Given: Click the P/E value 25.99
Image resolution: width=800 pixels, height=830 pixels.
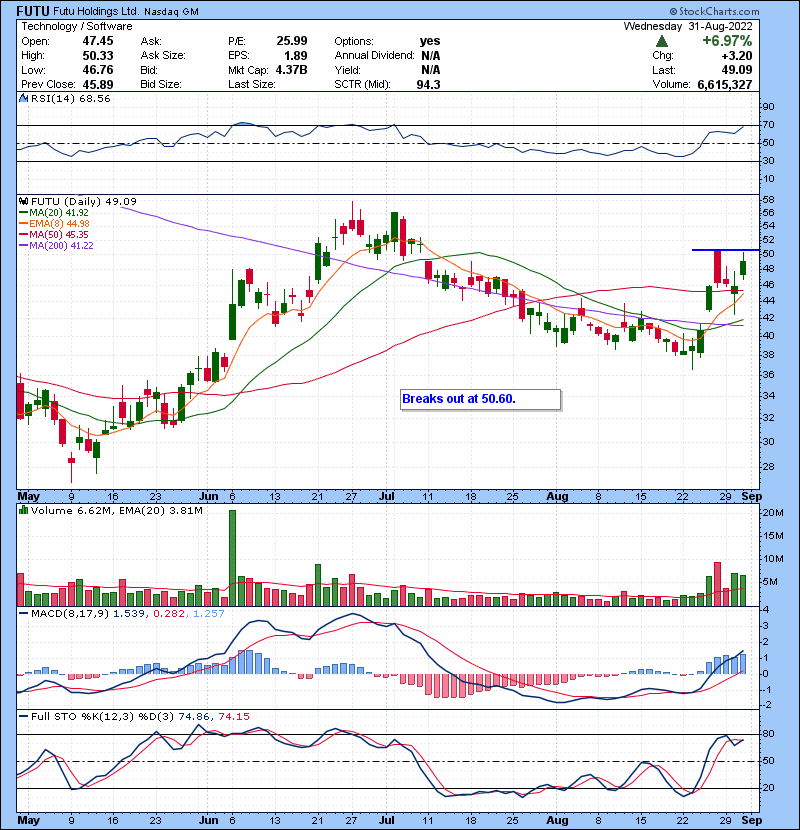Looking at the screenshot, I should point(292,41).
